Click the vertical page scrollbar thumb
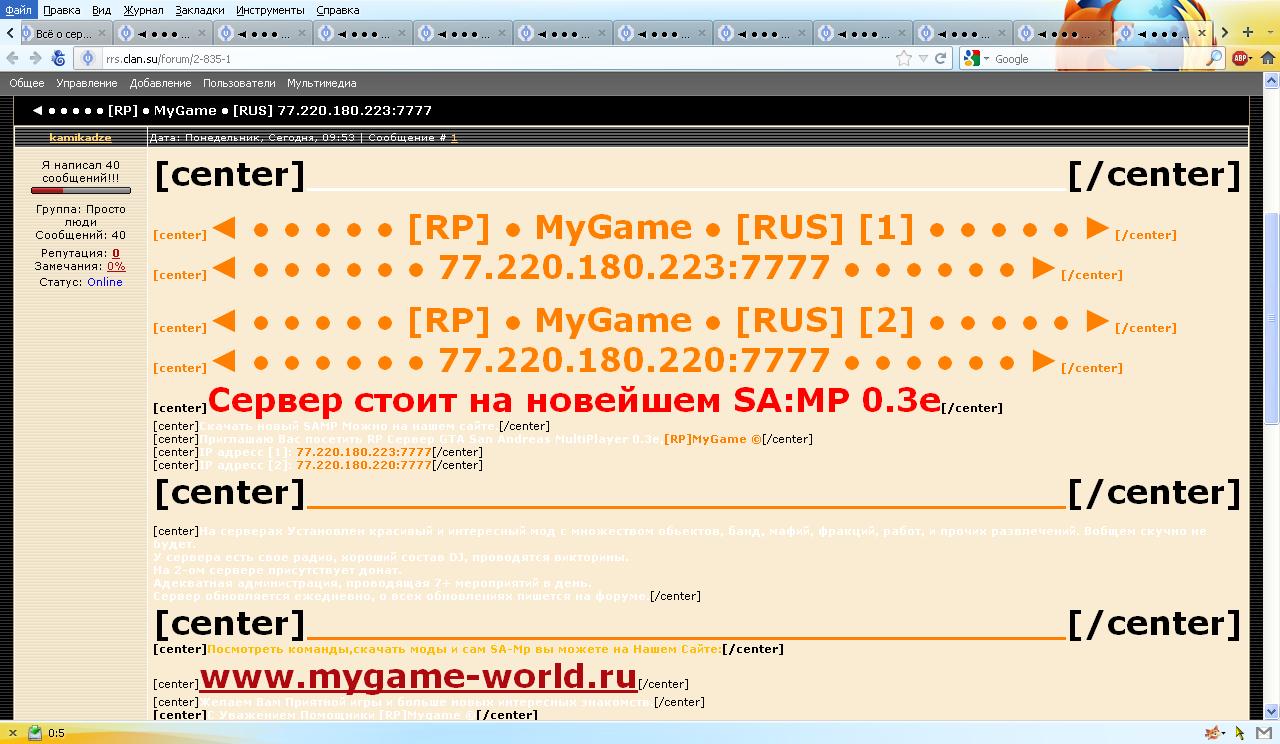Screen dimensions: 1280x744 coord(1272,318)
